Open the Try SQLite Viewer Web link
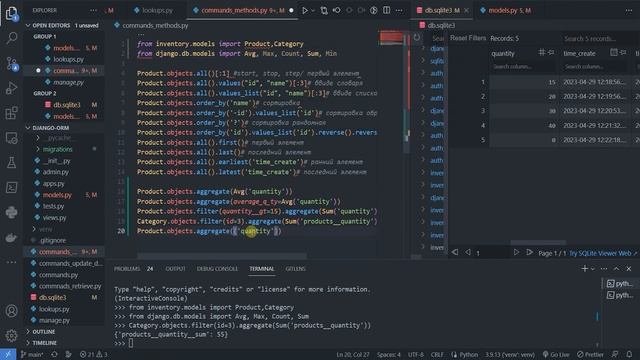 pos(603,253)
